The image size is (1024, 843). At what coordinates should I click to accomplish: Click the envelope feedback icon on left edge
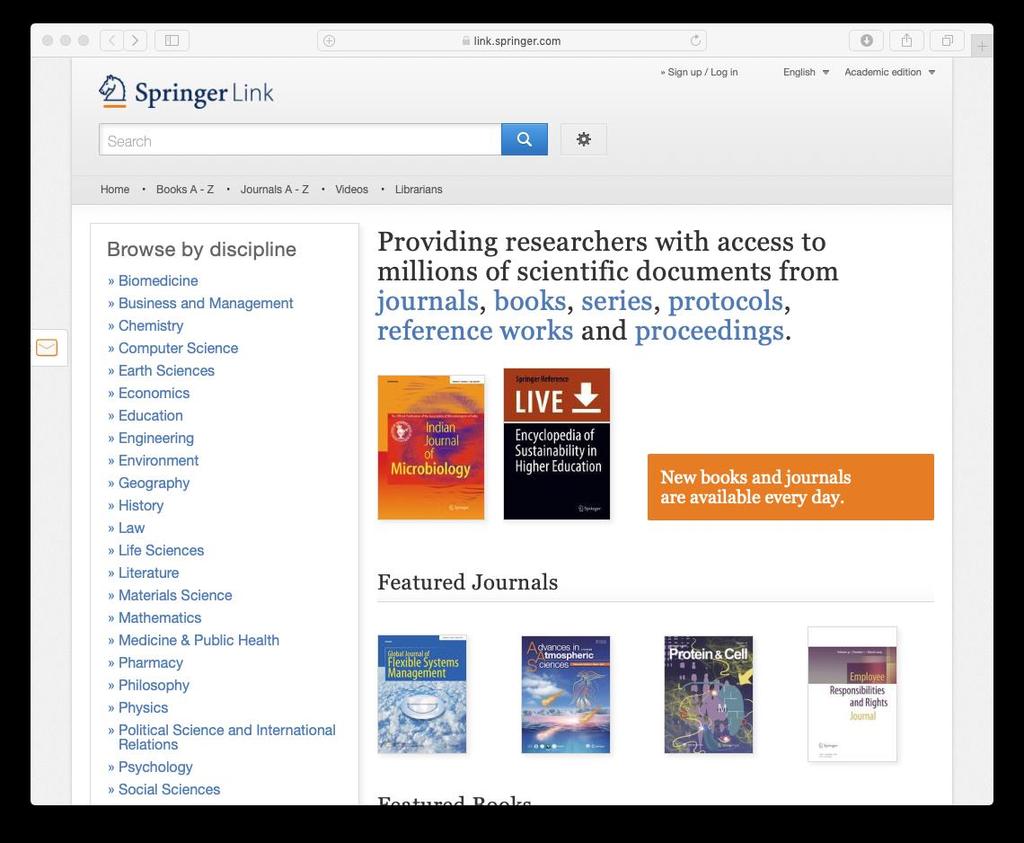[x=47, y=347]
